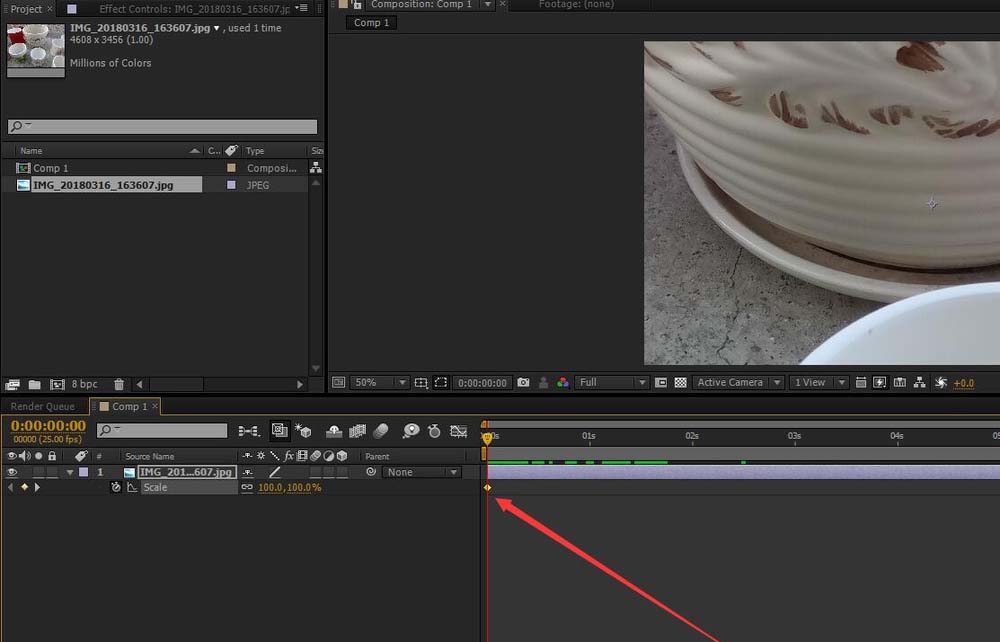The height and width of the screenshot is (642, 1000).
Task: Take a snapshot with the camera icon
Action: (x=524, y=383)
